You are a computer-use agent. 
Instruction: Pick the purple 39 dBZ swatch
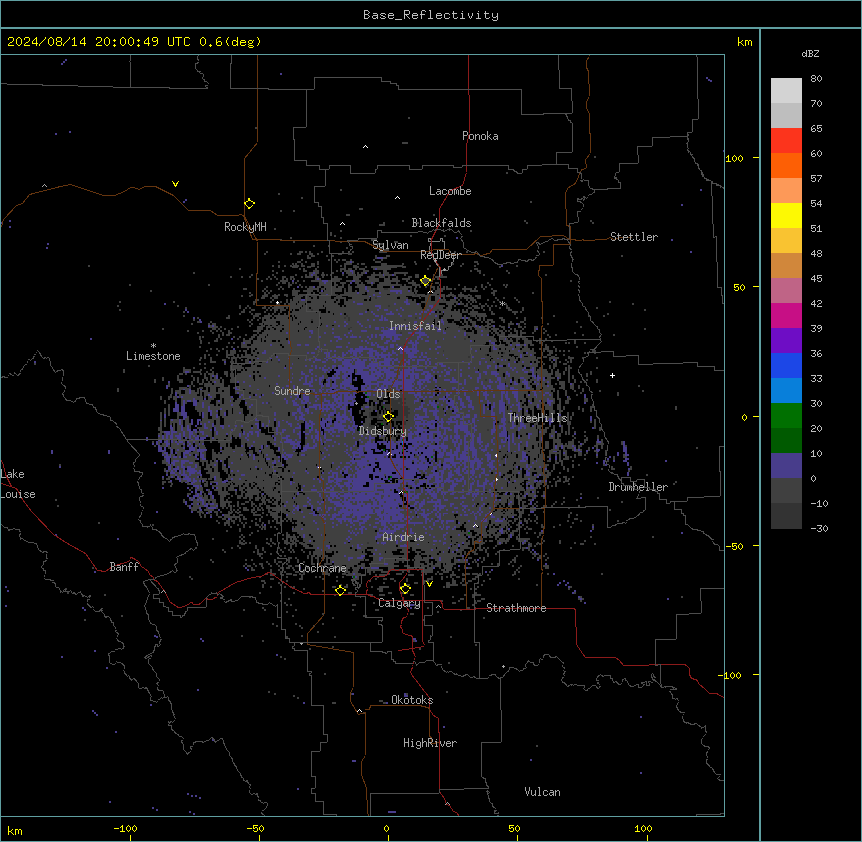click(x=786, y=340)
